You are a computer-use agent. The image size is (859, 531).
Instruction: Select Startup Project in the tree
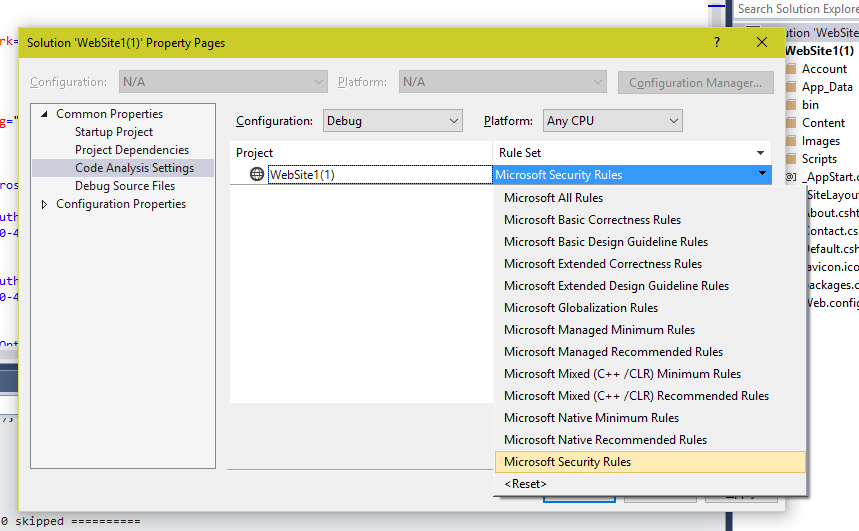[x=114, y=132]
